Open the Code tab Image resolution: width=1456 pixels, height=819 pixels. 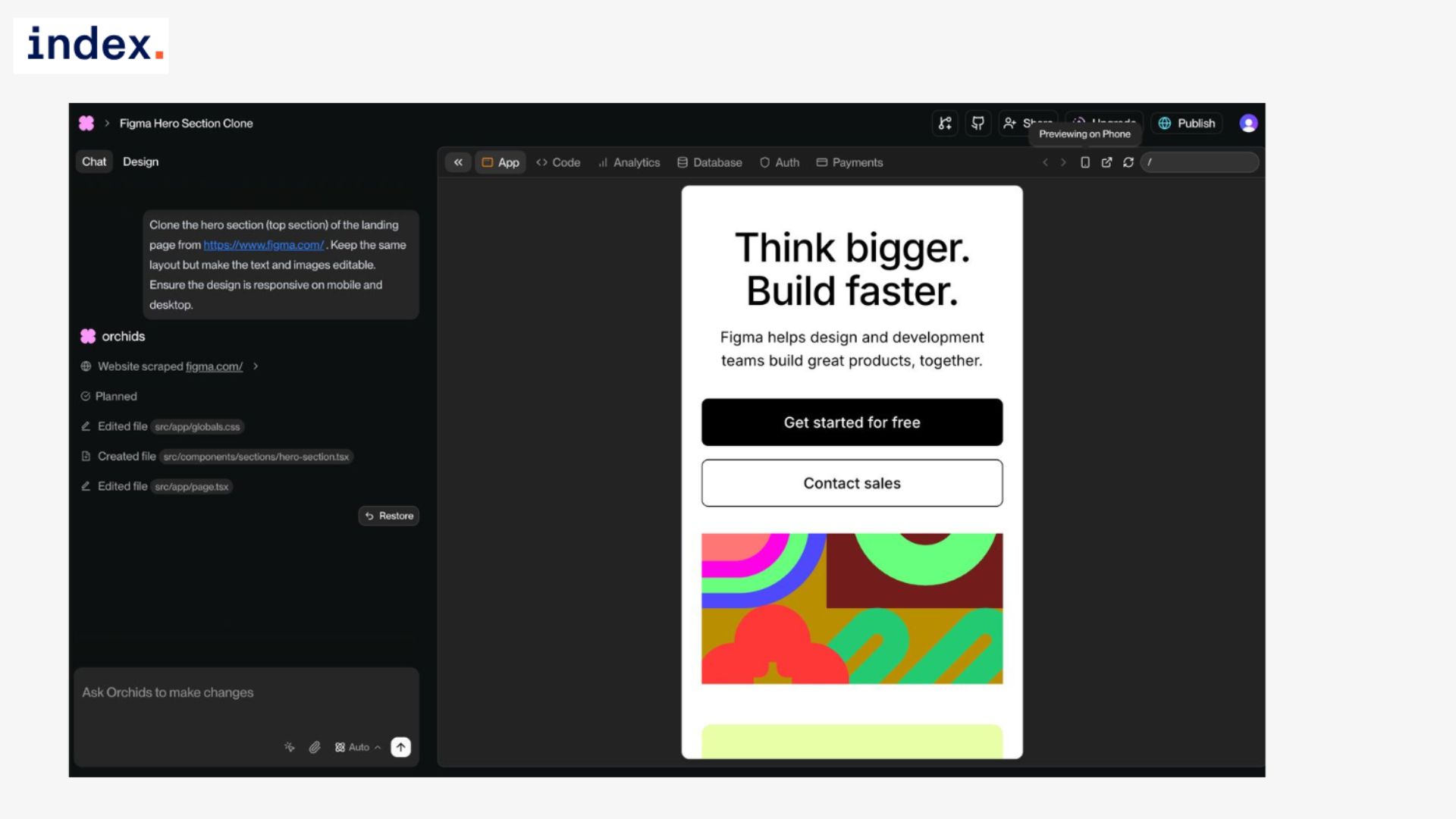558,162
